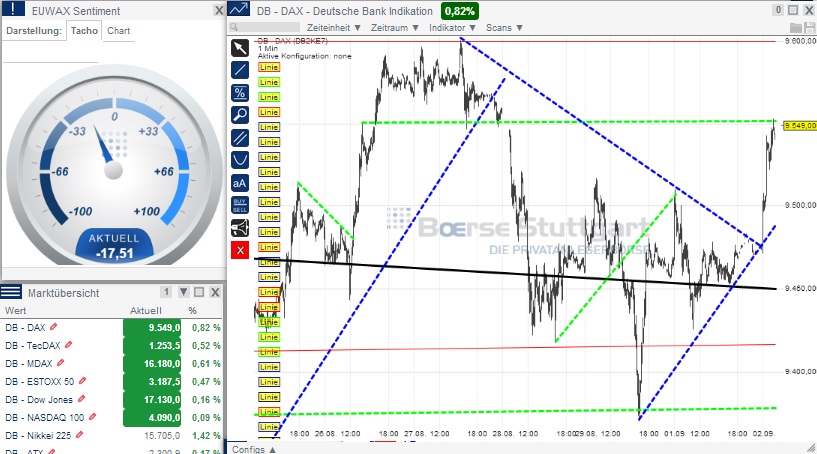Image resolution: width=817 pixels, height=454 pixels.
Task: Click the '1' badge in Marktübersicht header
Action: [x=166, y=292]
